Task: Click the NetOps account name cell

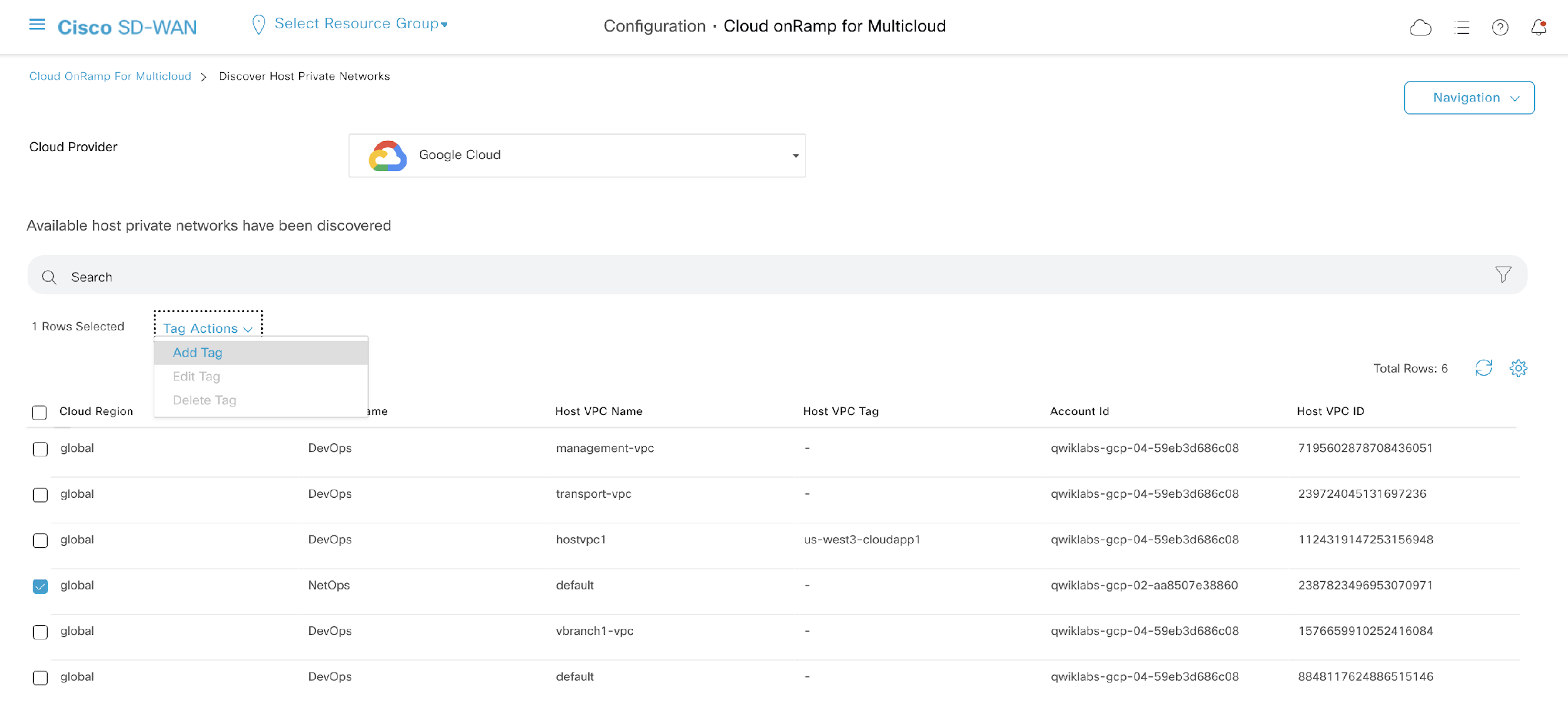Action: [329, 586]
